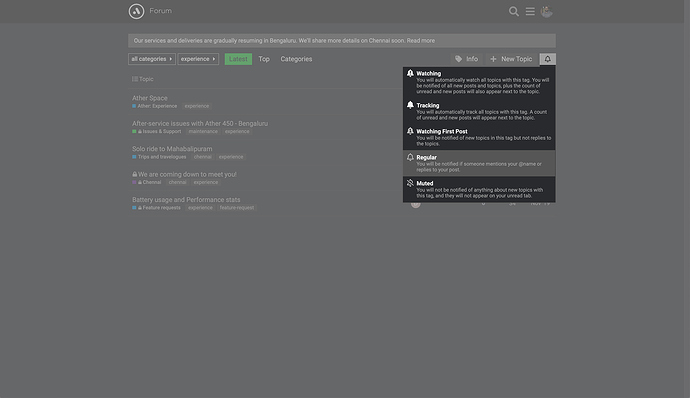The height and width of the screenshot is (398, 690).
Task: Click the Topic column header
Action: [146, 79]
